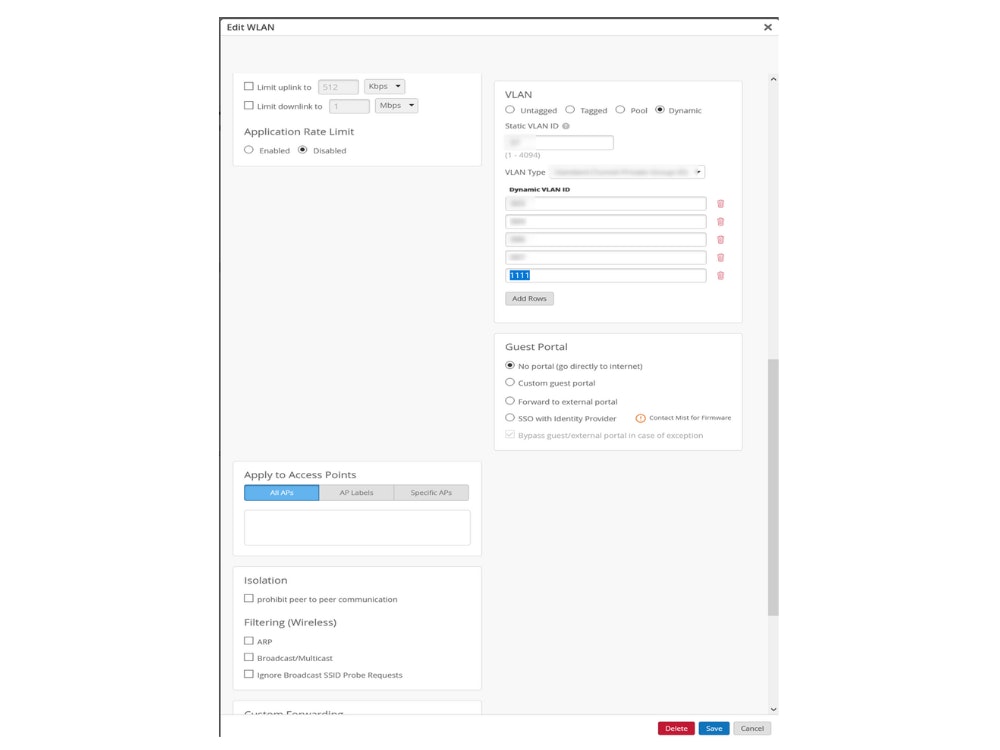This screenshot has width=1000, height=750.
Task: Open the Mbps downlink unit dropdown
Action: pos(396,106)
